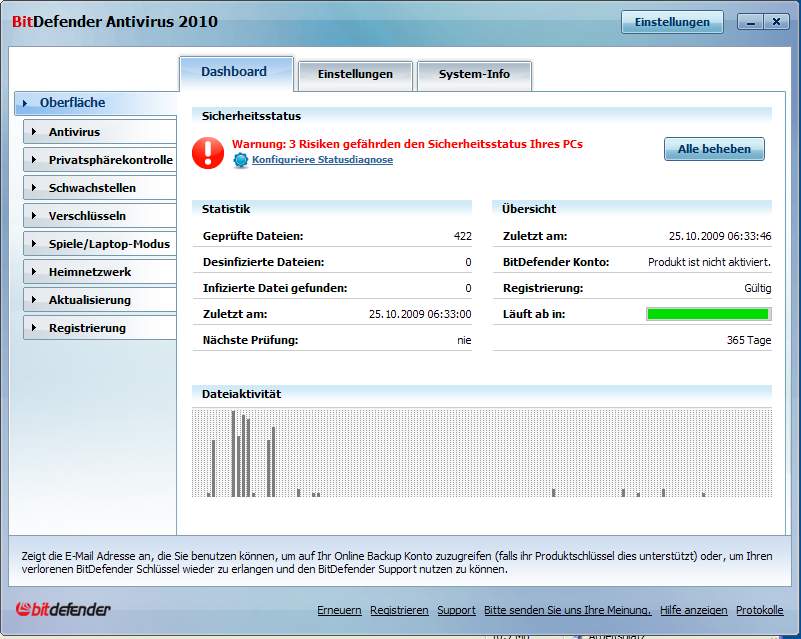Close the BitDefender window
The width and height of the screenshot is (801, 639).
776,22
